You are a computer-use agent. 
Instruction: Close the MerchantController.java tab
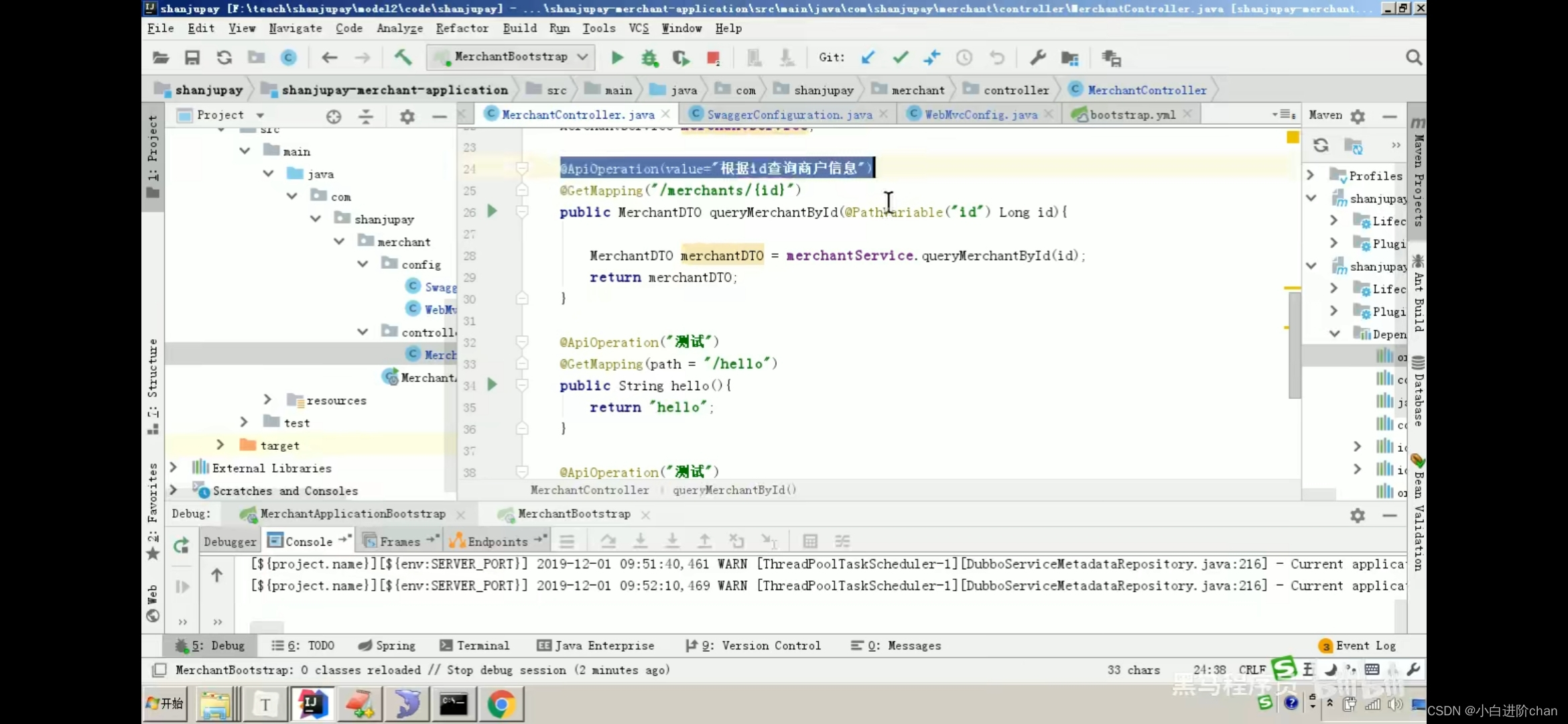click(x=665, y=114)
